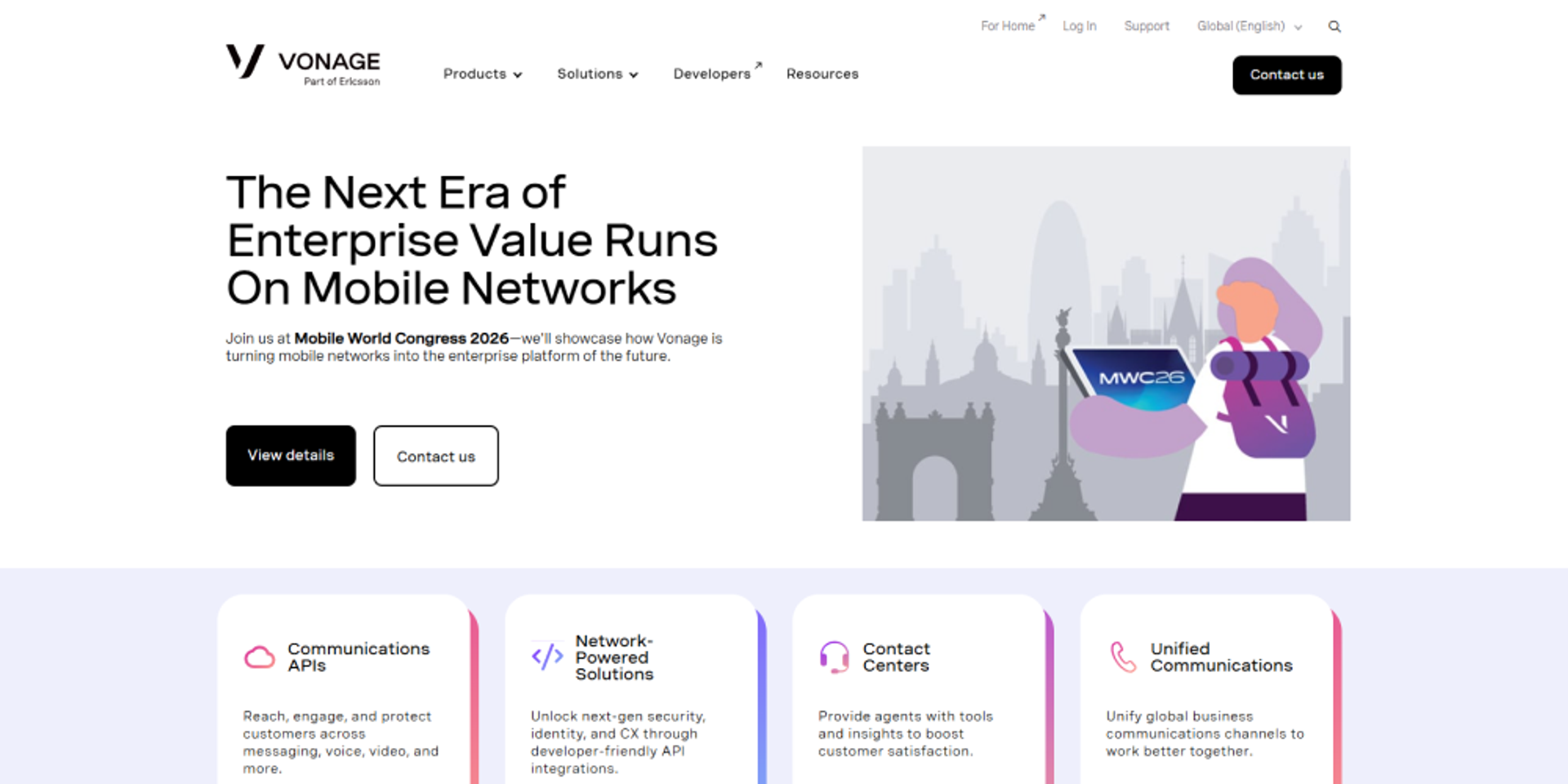Open the For Home link

[x=1013, y=24]
